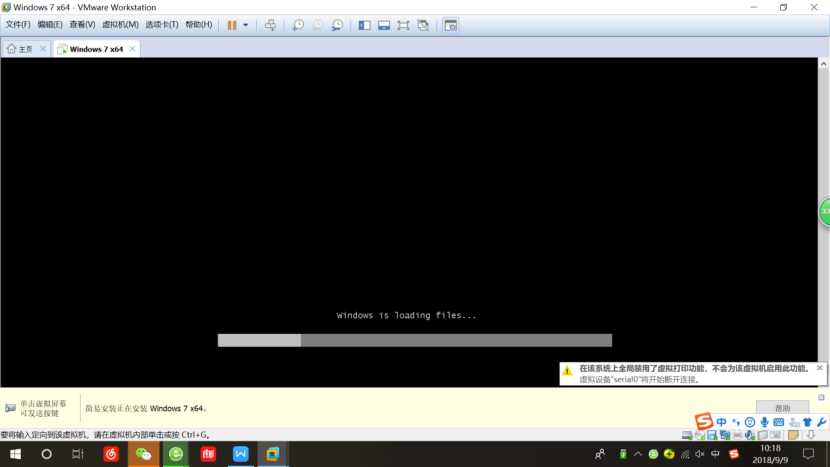Screen dimensions: 830x467
Task: Switch to the 主页 home tab
Action: (x=20, y=49)
